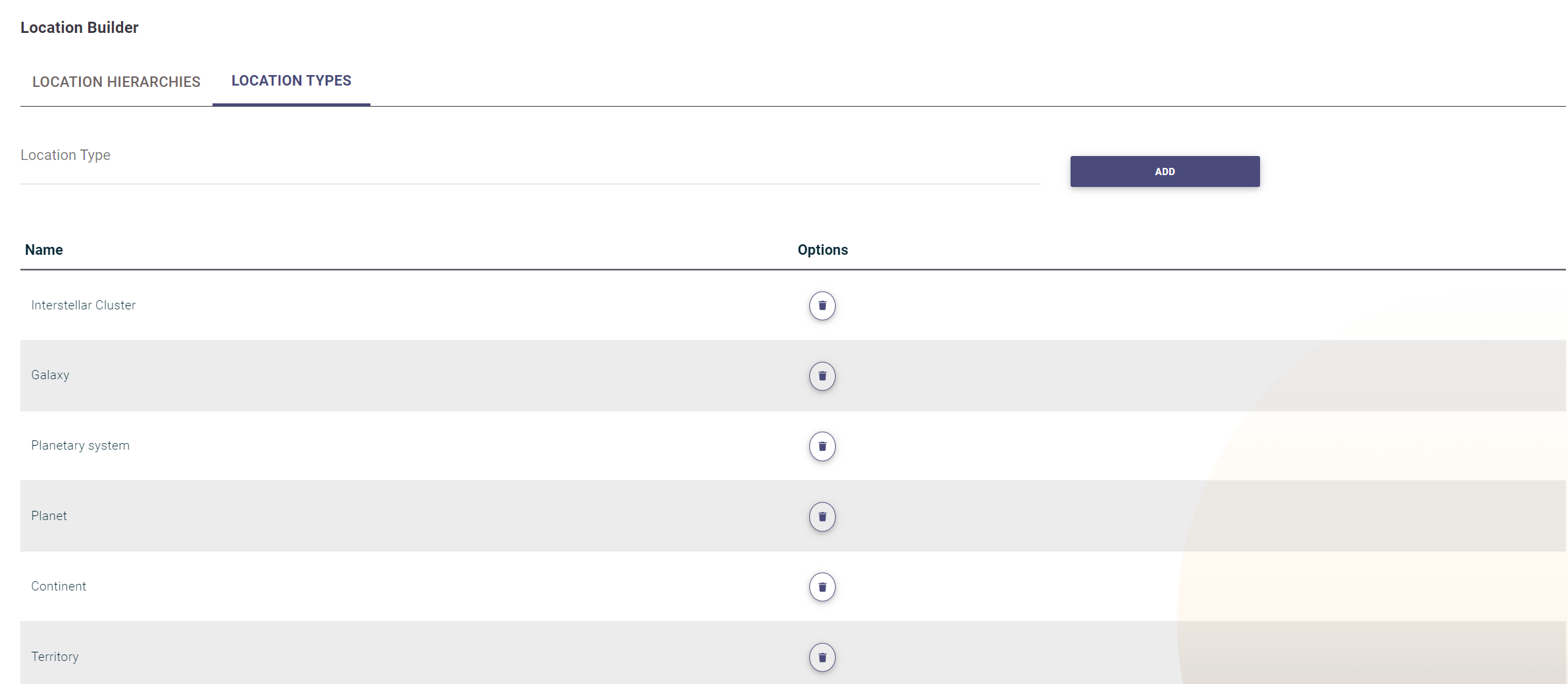Delete the Interstellar Cluster location type
The image size is (1568, 684).
[x=822, y=305]
